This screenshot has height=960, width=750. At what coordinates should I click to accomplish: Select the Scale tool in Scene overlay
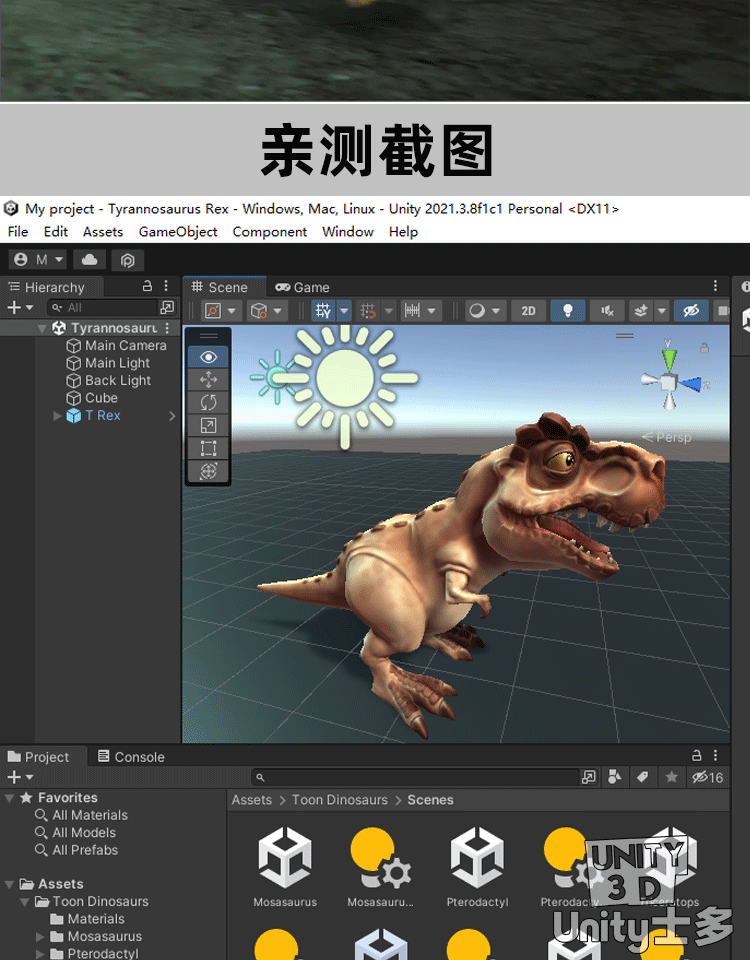coord(208,425)
